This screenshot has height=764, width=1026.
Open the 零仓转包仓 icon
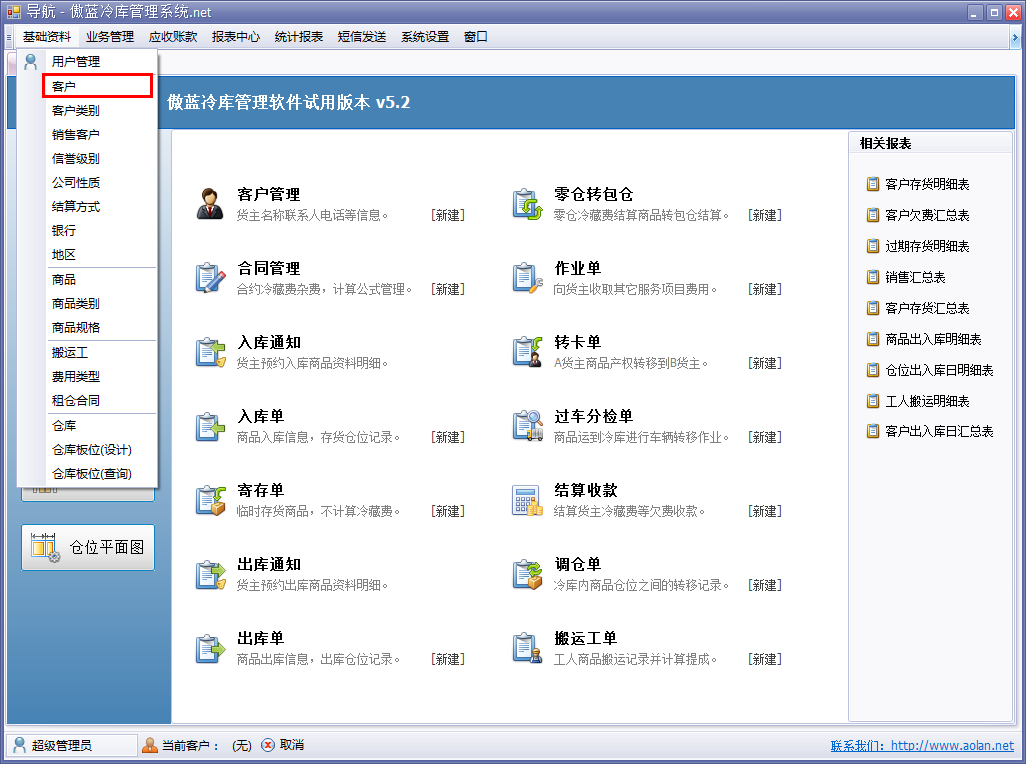pos(527,203)
